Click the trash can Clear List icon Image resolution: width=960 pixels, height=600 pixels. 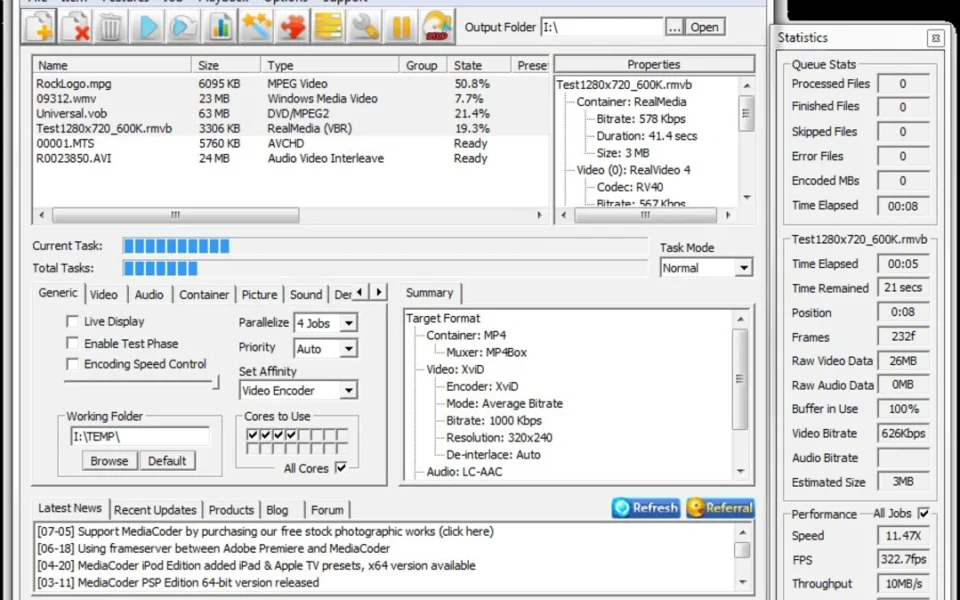point(111,27)
